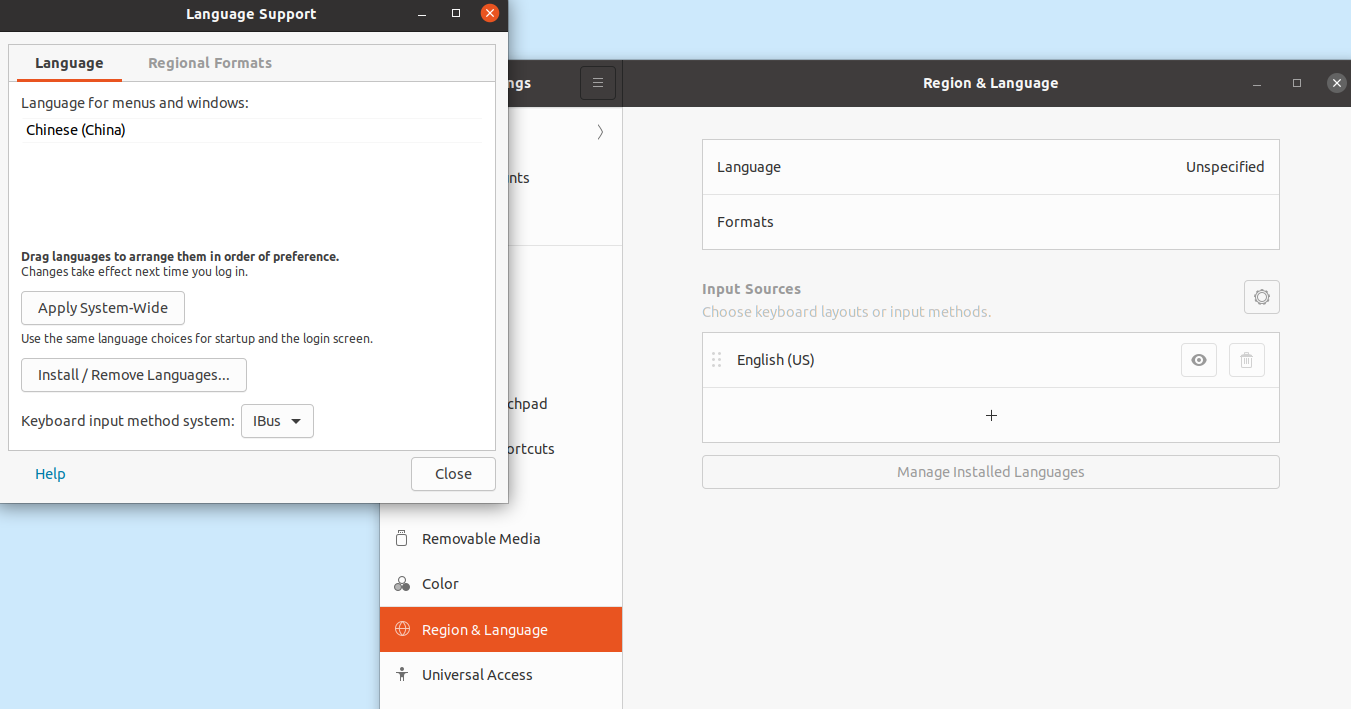Expand the sidebar chevron arrow in Settings
This screenshot has height=709, width=1351.
pos(600,132)
